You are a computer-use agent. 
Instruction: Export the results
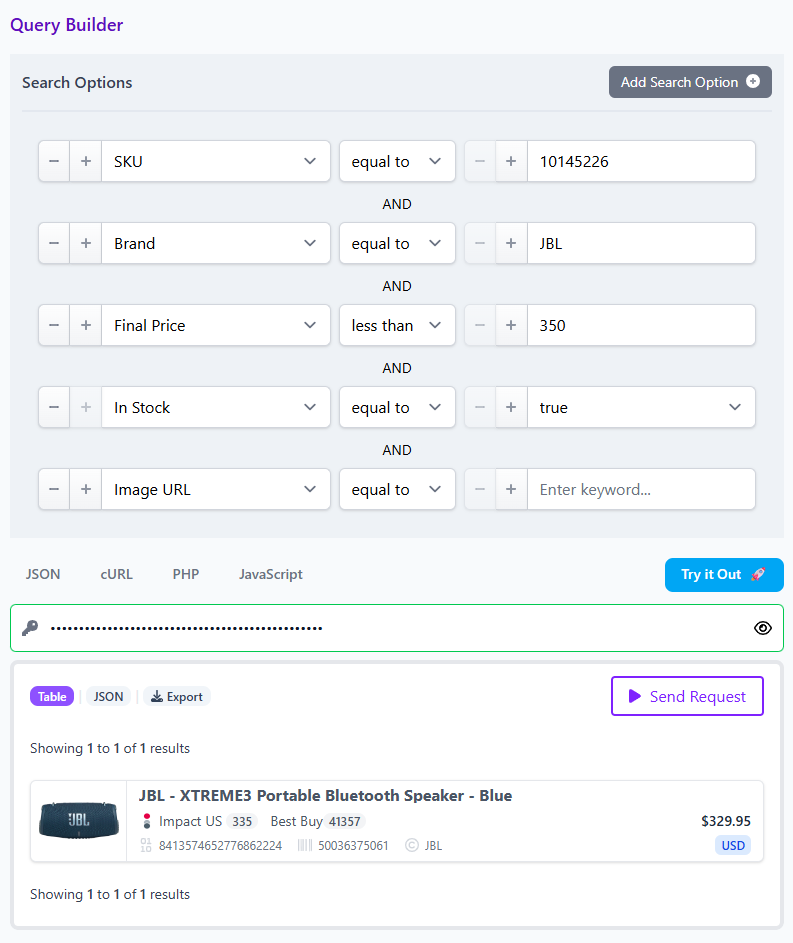click(x=177, y=696)
